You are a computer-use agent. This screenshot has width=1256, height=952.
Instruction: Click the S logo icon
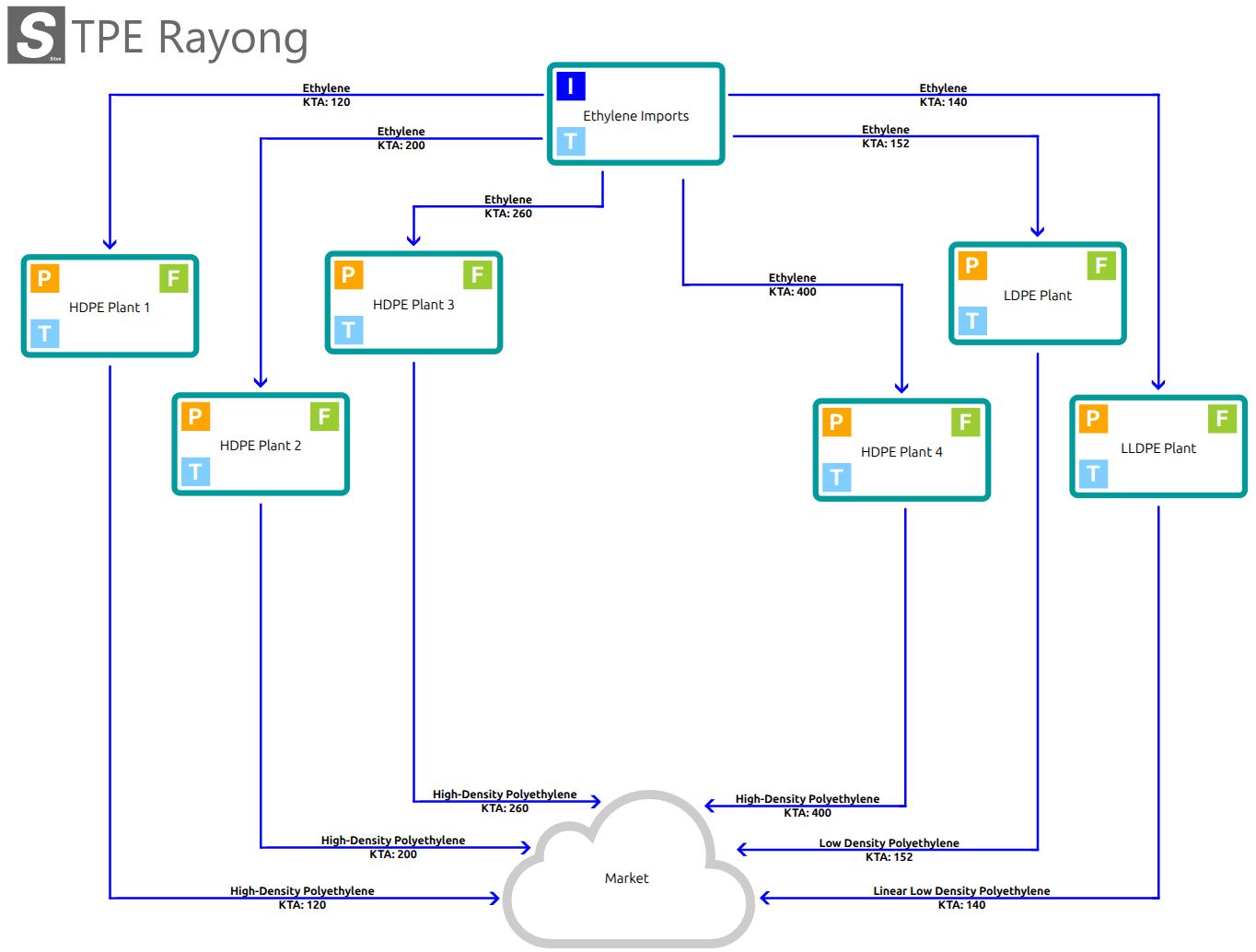click(x=36, y=35)
